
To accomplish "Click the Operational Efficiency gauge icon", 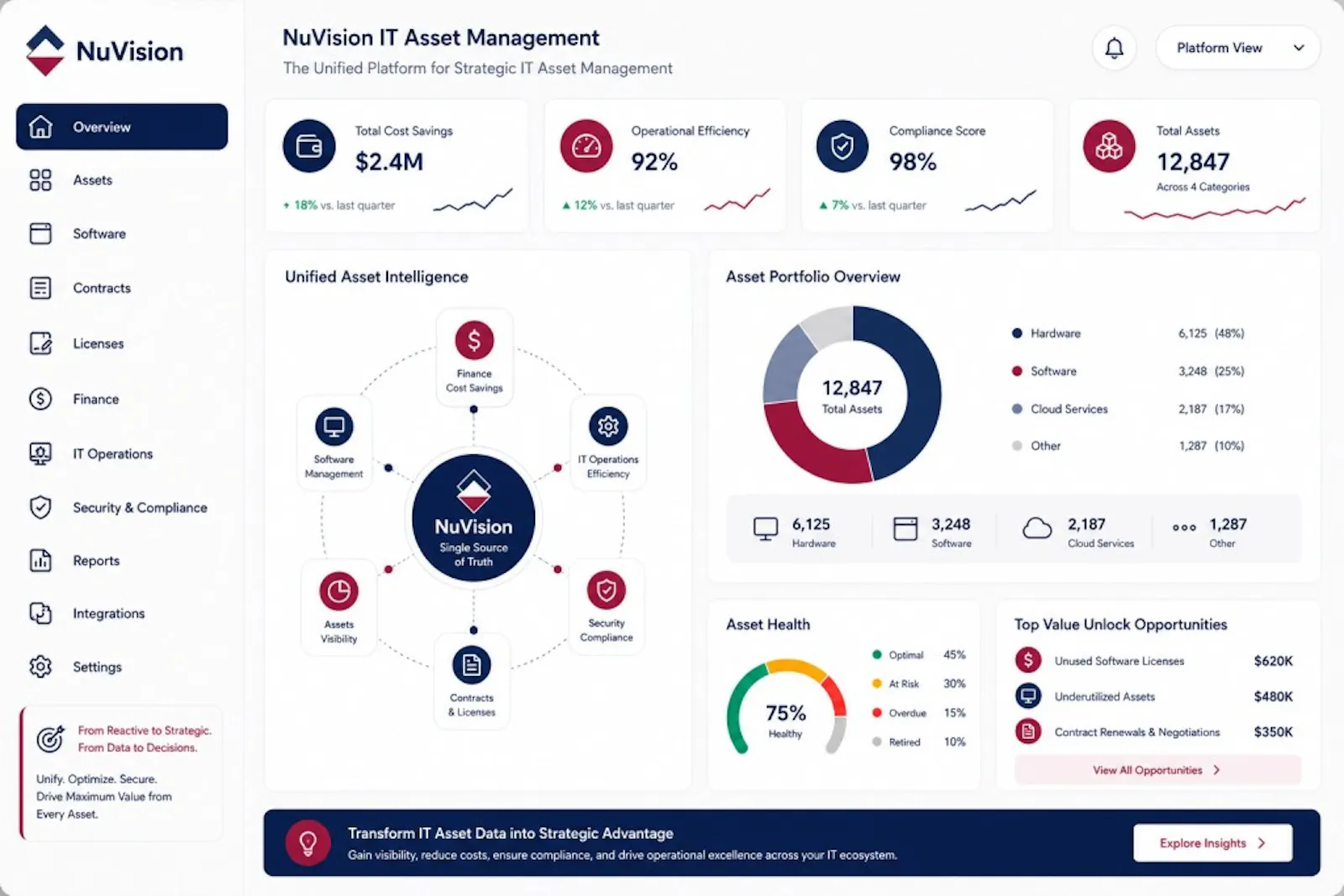I will pos(586,146).
